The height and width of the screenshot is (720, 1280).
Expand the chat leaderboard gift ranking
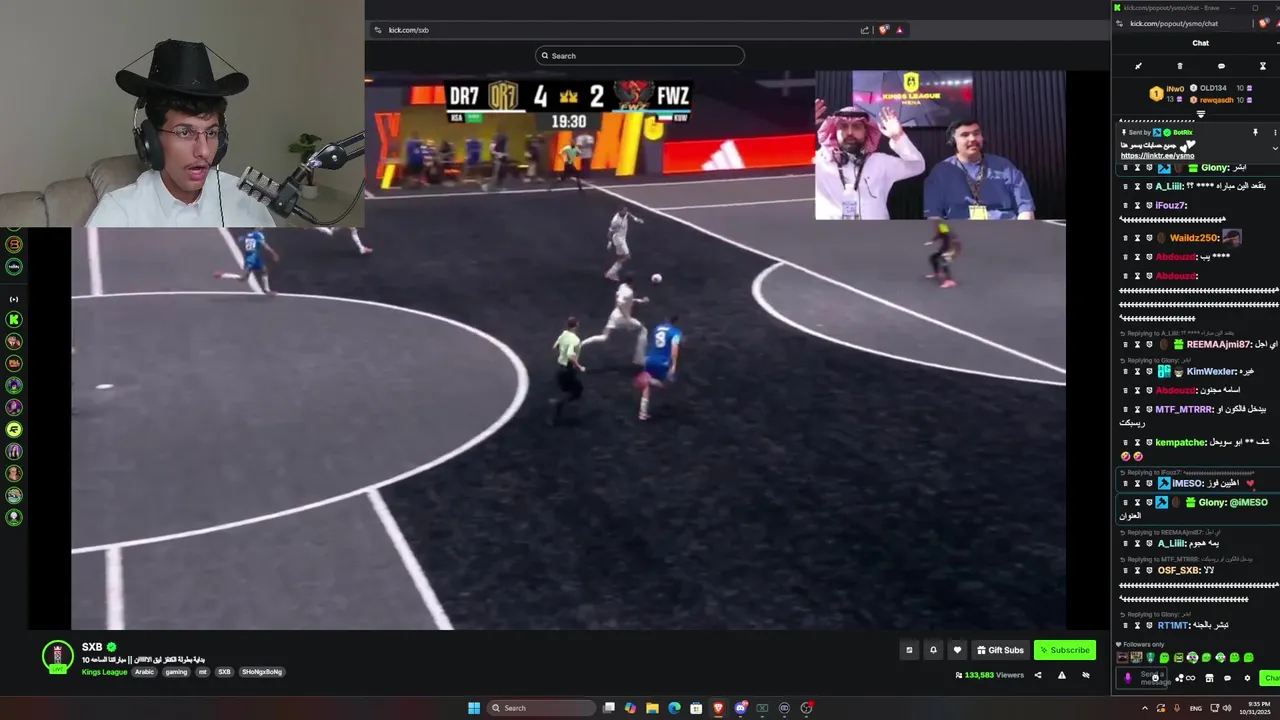1201,114
